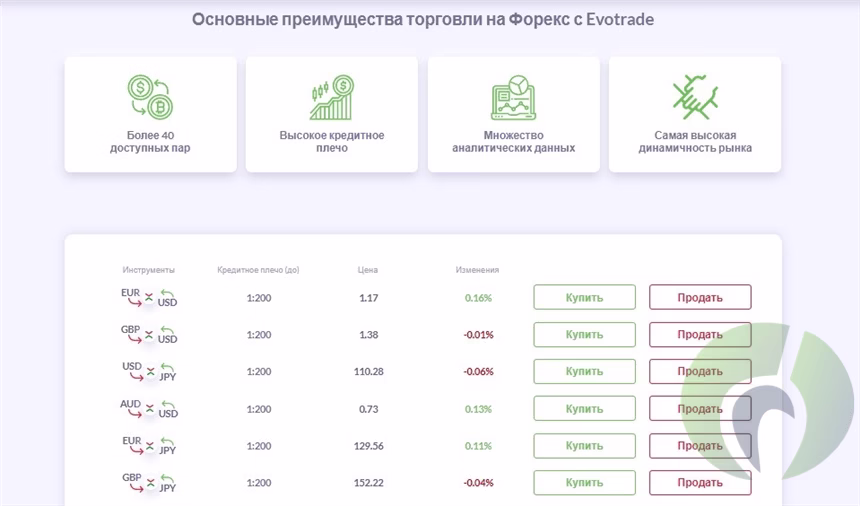Viewport: 860px width, 506px height.
Task: Buy GBP/JPY with Купить button
Action: pos(584,482)
